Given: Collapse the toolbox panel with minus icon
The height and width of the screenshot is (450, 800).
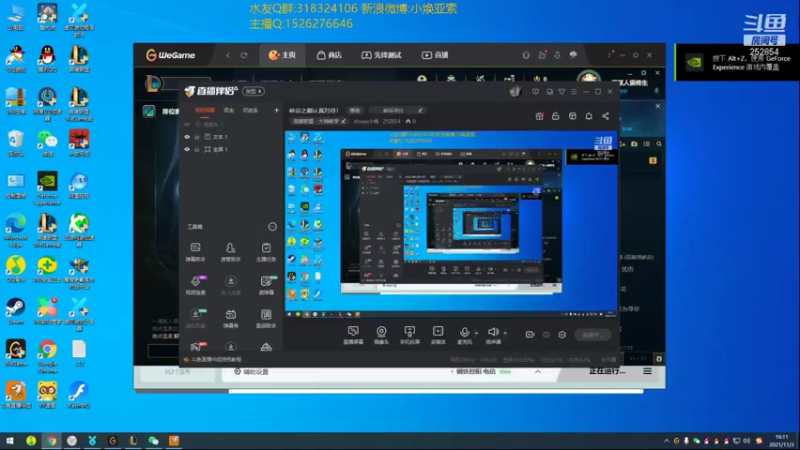Looking at the screenshot, I should tap(272, 227).
